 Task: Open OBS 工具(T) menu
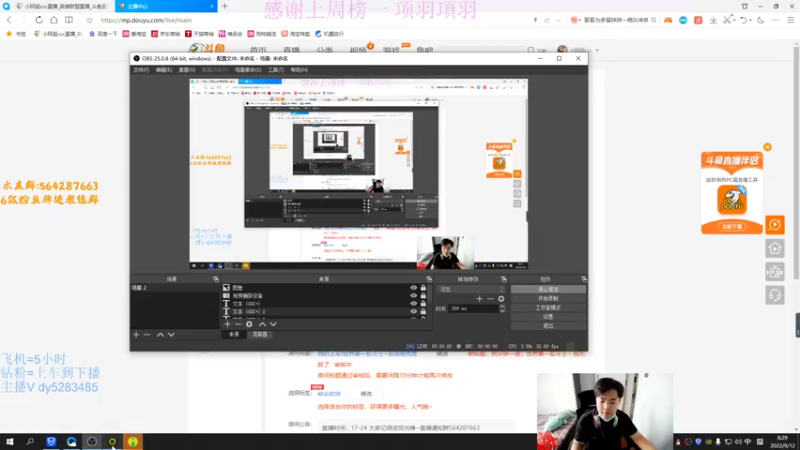click(x=276, y=70)
